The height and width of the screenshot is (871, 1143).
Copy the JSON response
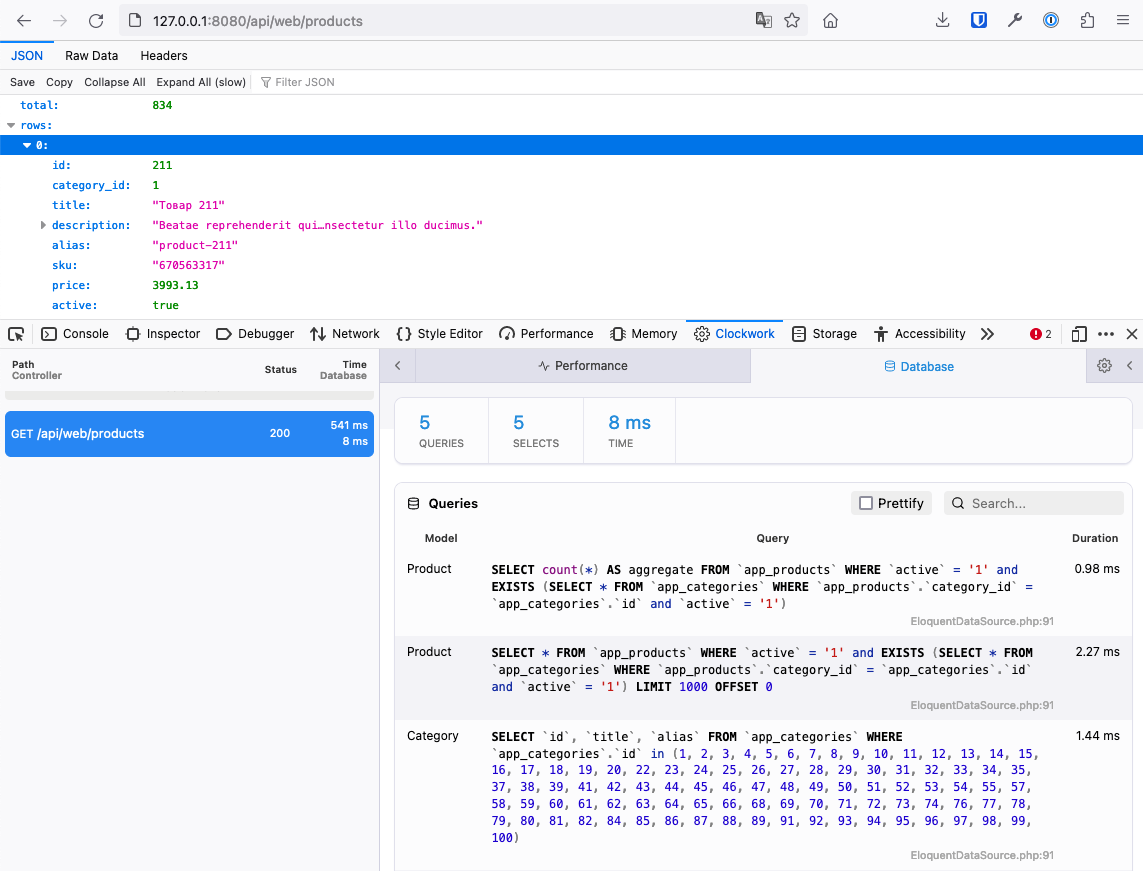coord(59,82)
